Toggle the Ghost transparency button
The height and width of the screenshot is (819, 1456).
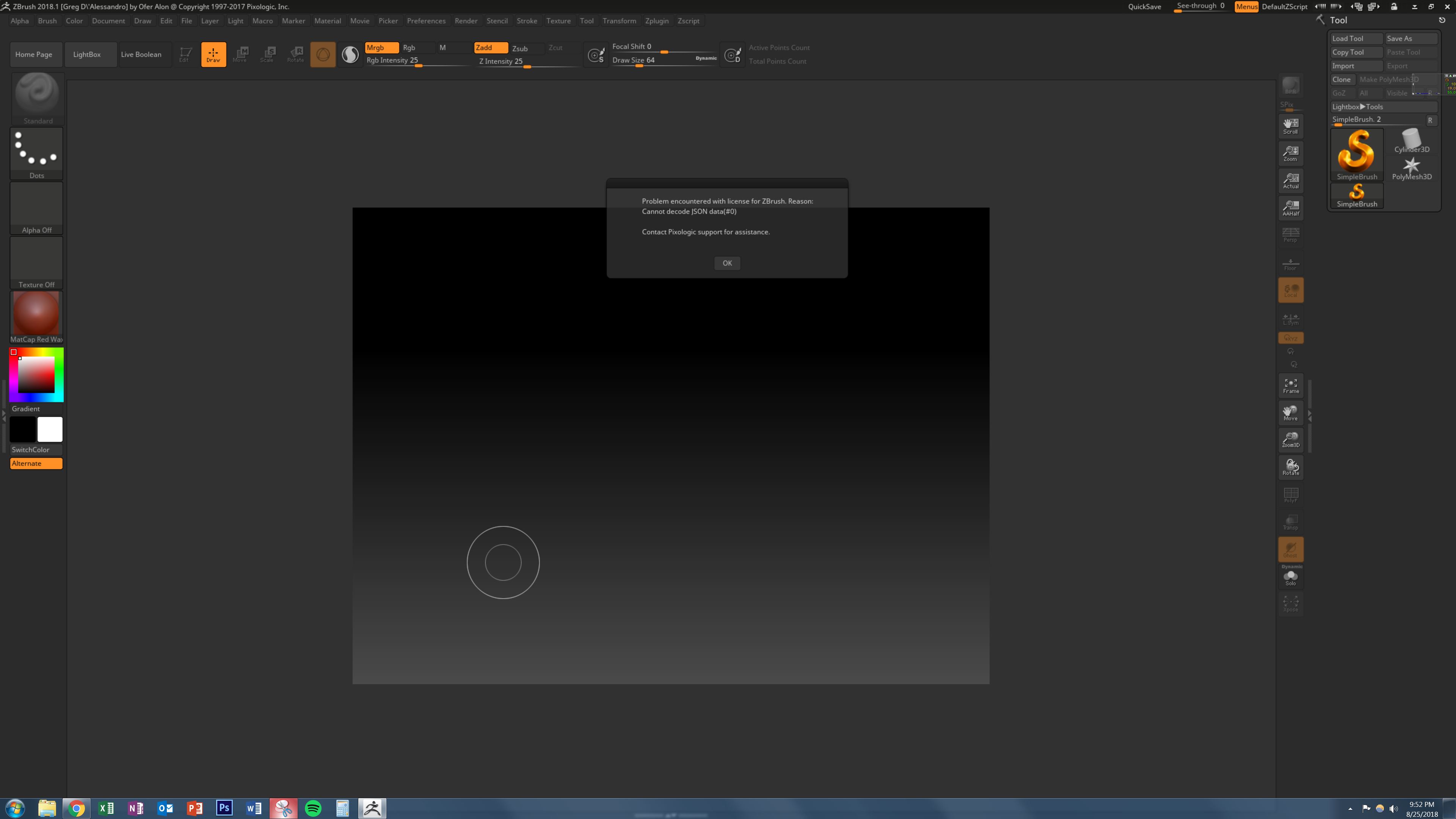click(1290, 549)
